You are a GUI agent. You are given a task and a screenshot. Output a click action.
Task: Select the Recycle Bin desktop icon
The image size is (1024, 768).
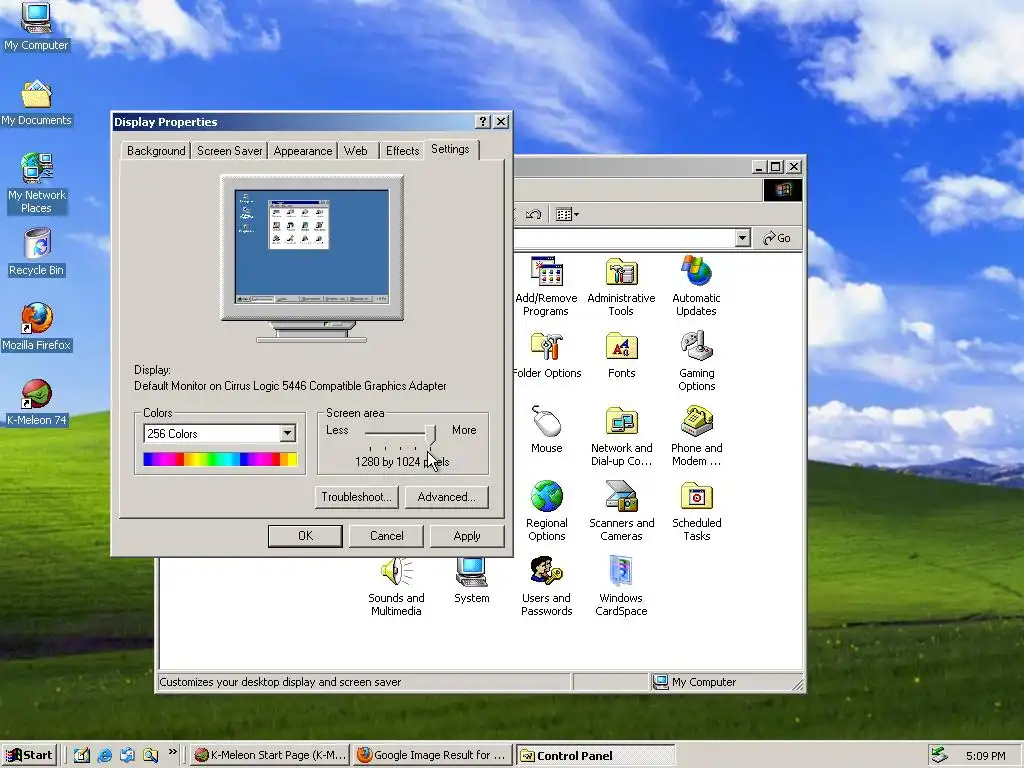pos(36,252)
